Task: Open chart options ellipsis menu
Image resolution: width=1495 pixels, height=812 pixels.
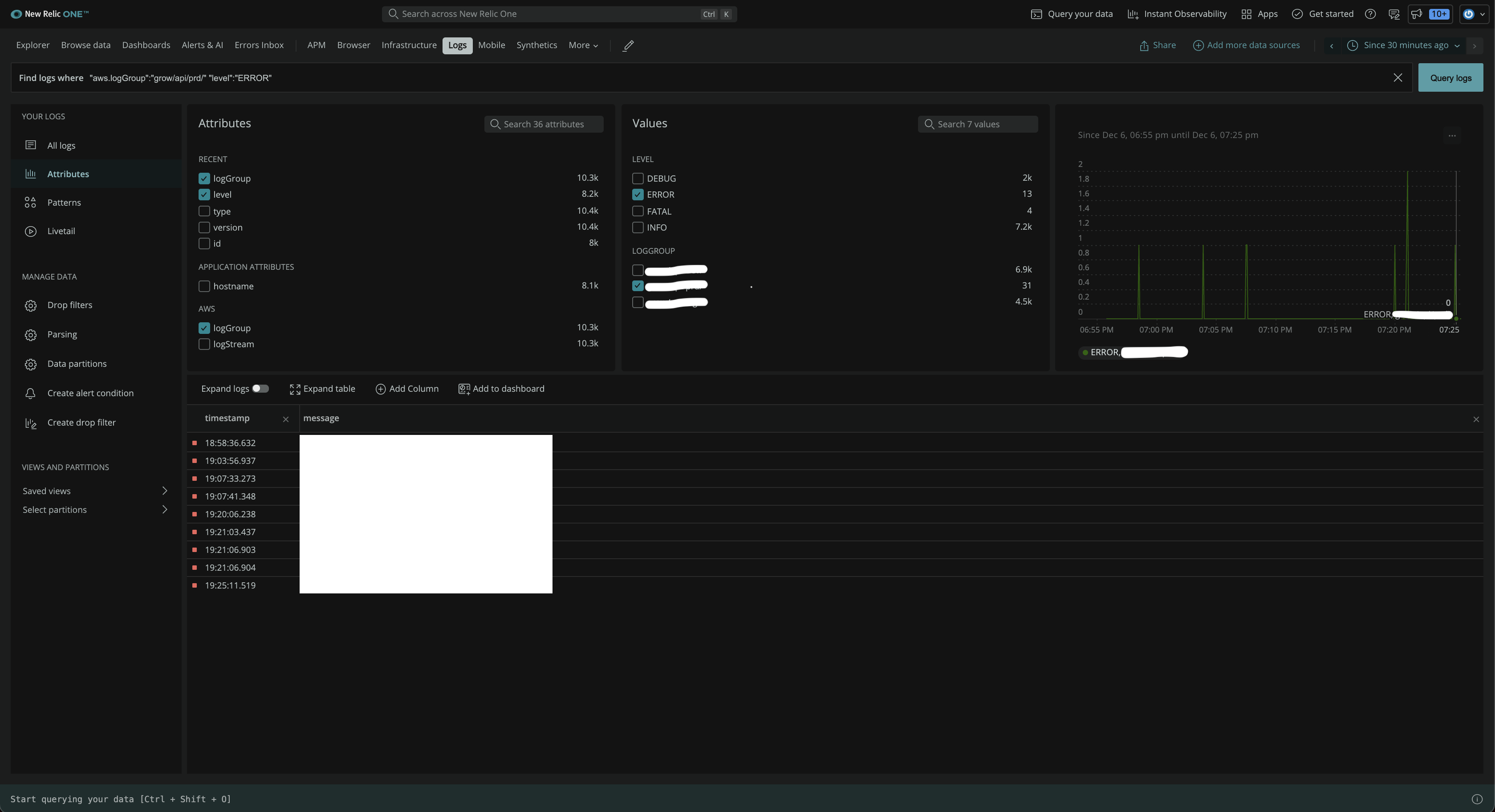Action: pos(1452,135)
